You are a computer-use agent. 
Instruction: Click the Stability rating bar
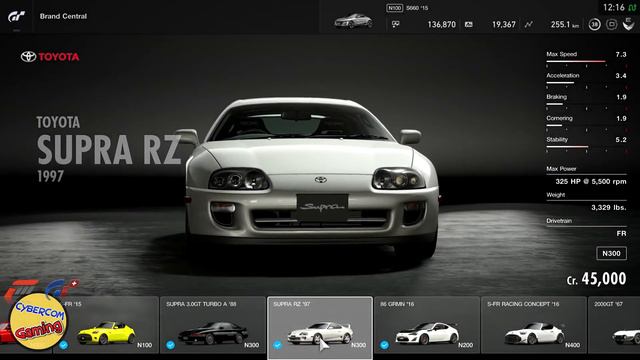586,147
